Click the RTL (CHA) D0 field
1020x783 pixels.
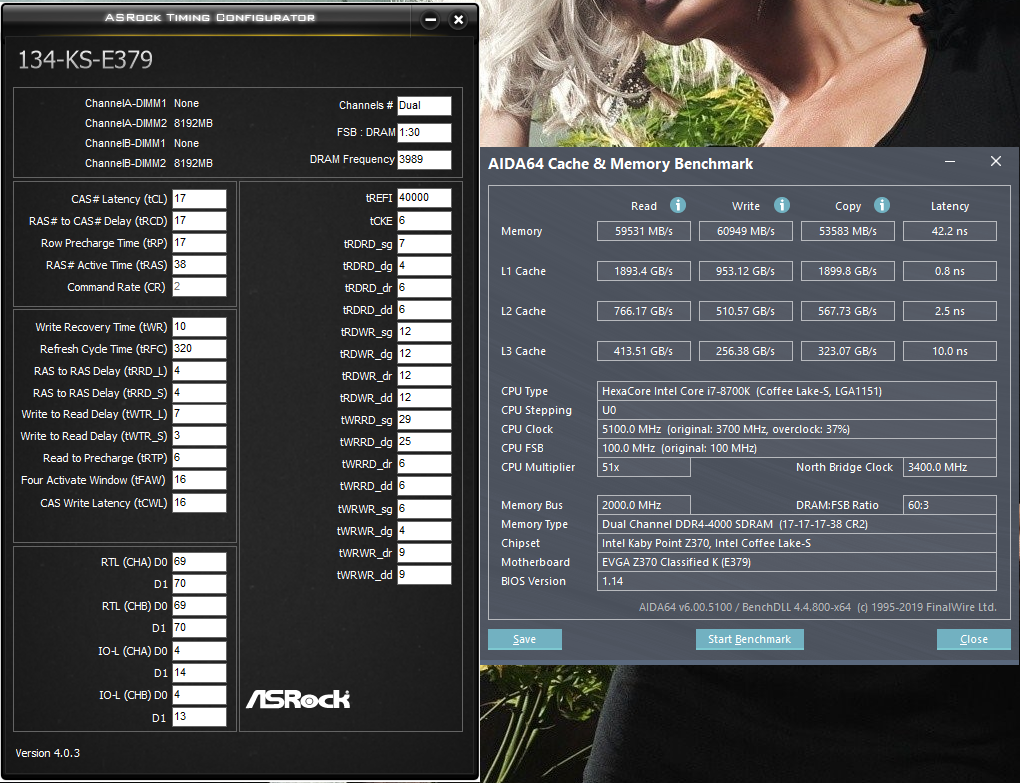(x=199, y=562)
